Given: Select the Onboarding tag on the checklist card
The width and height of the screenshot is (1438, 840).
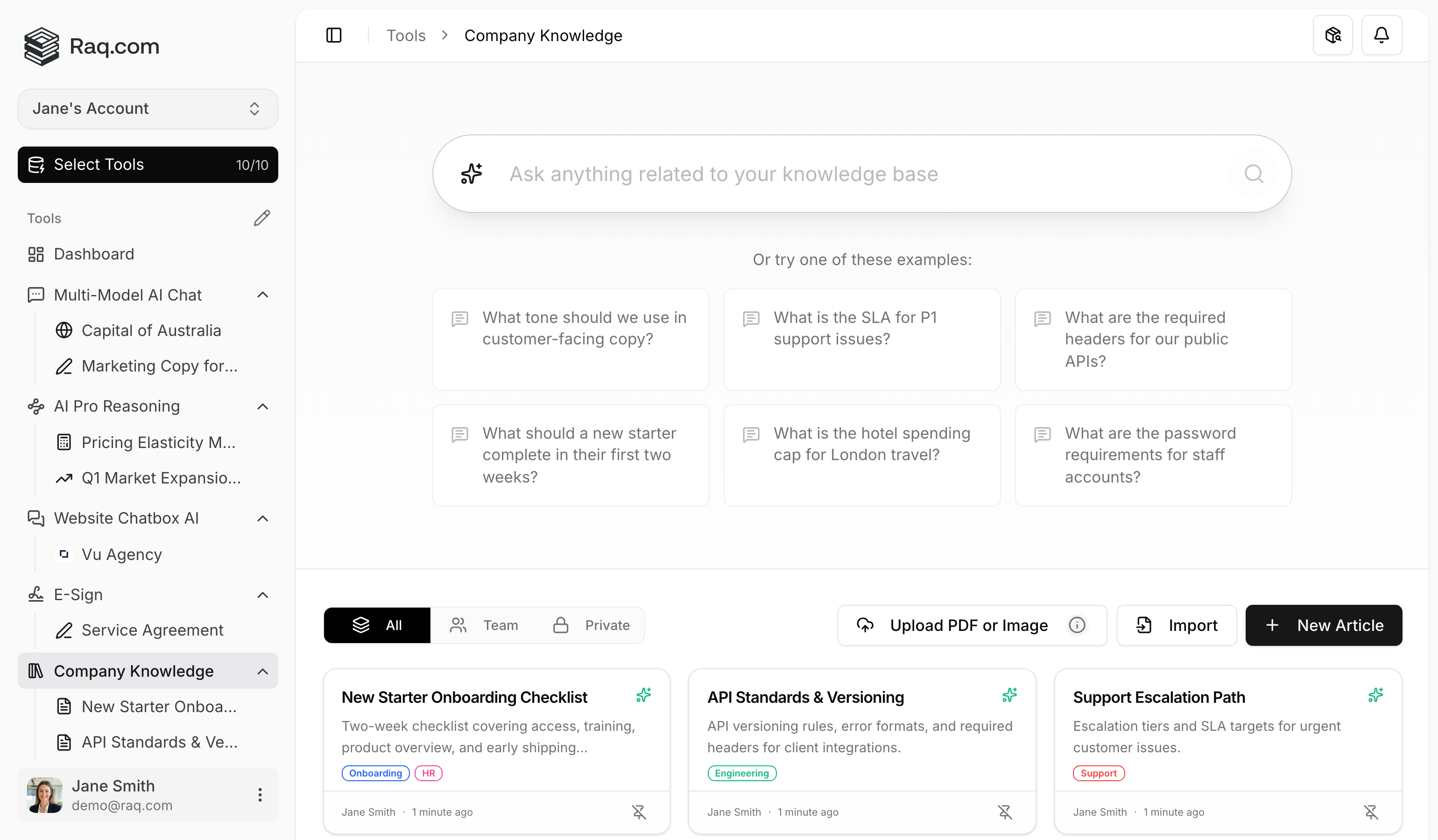Looking at the screenshot, I should [x=375, y=773].
